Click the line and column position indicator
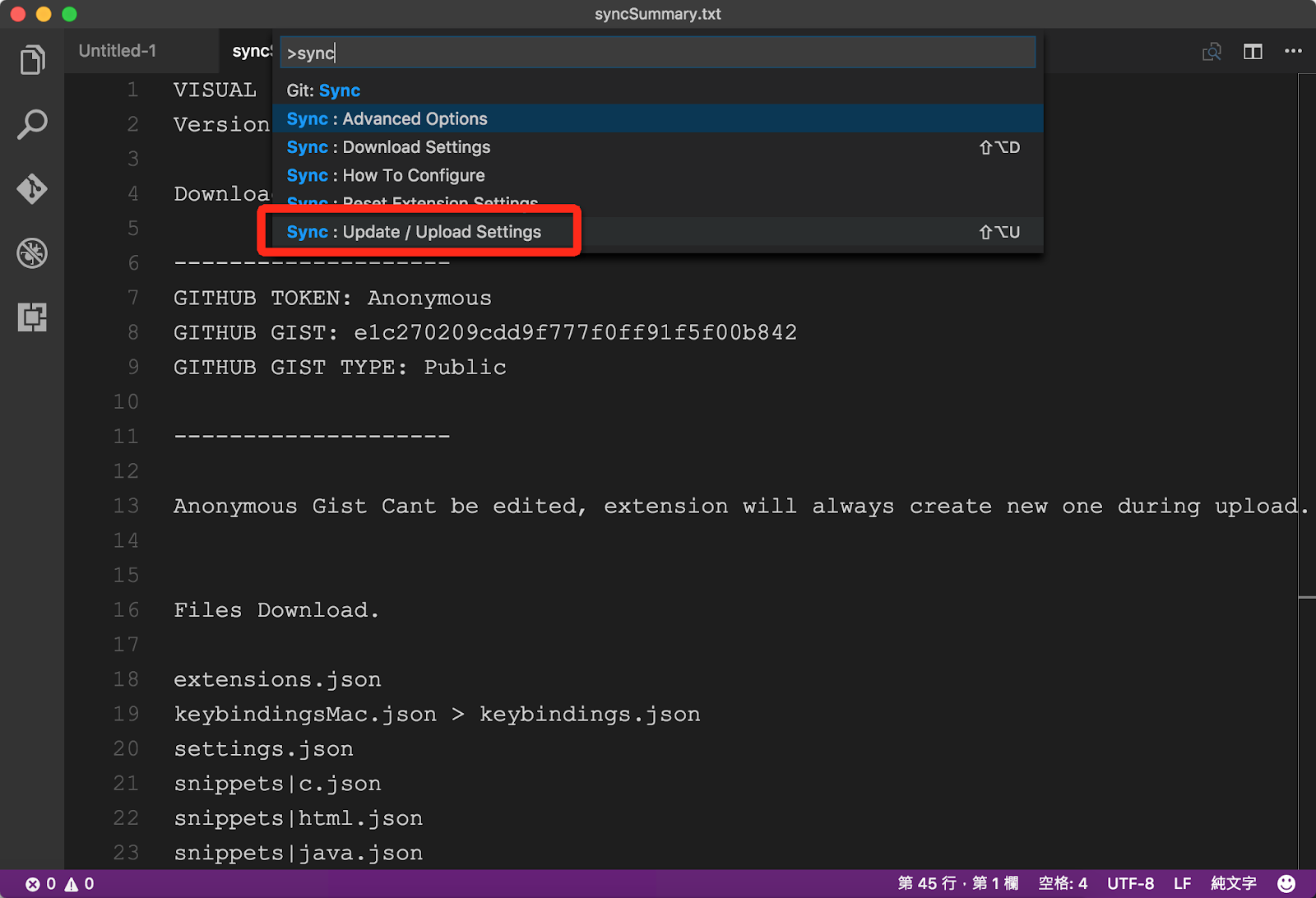Image resolution: width=1316 pixels, height=898 pixels. [958, 884]
